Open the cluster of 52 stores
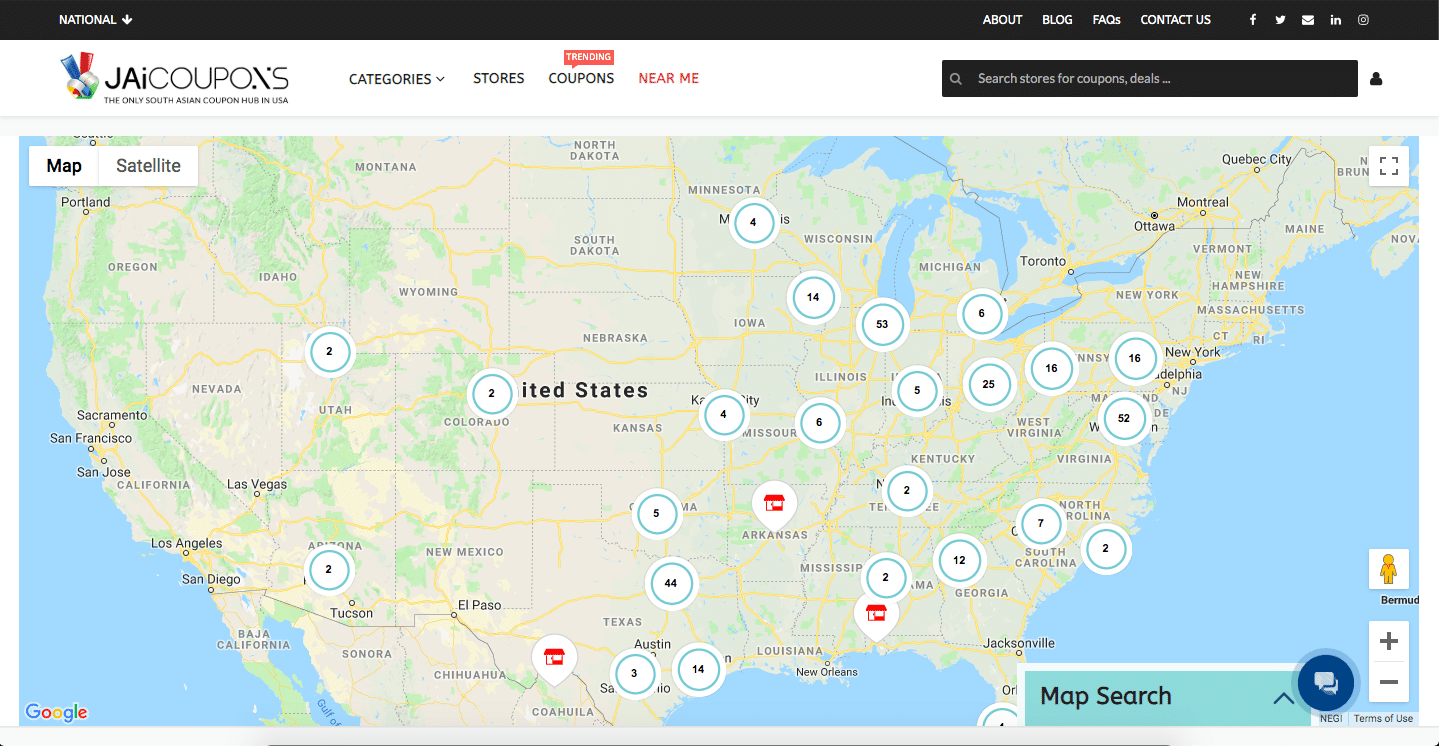 click(1124, 418)
